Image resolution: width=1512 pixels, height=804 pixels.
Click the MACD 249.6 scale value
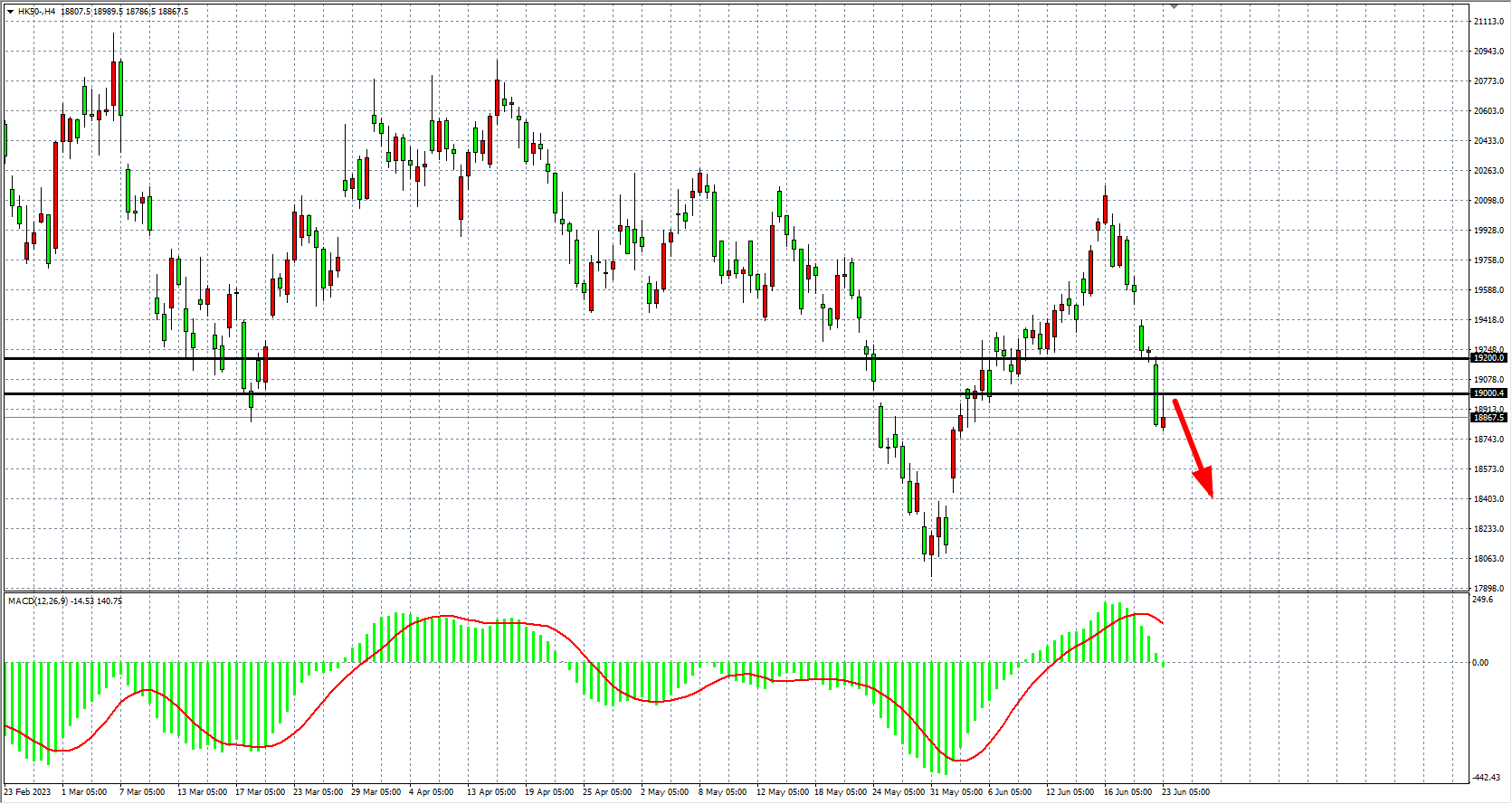pyautogui.click(x=1483, y=600)
